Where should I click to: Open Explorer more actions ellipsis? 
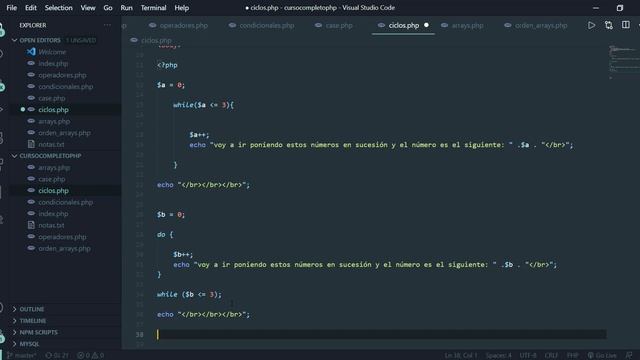tap(107, 25)
